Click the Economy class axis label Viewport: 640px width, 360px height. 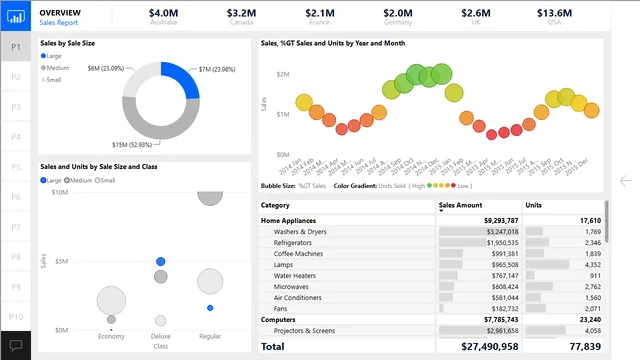click(111, 336)
